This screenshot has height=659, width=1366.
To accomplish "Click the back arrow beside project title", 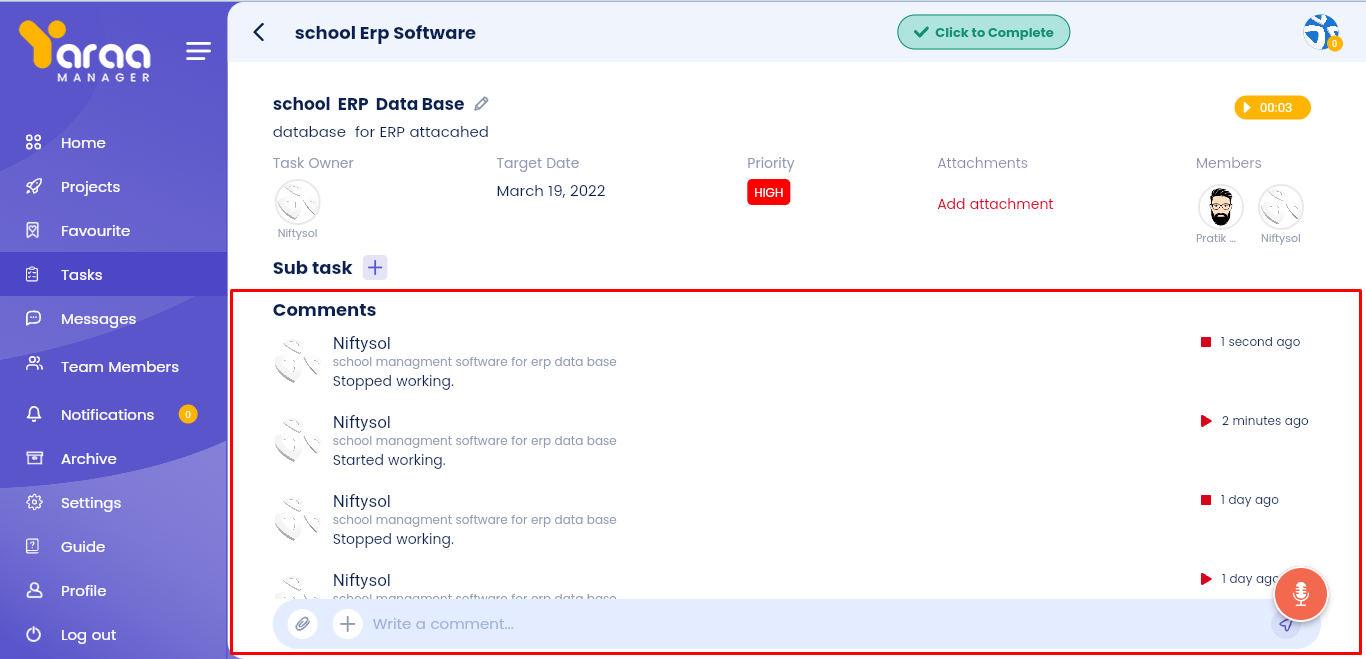I will coord(259,32).
